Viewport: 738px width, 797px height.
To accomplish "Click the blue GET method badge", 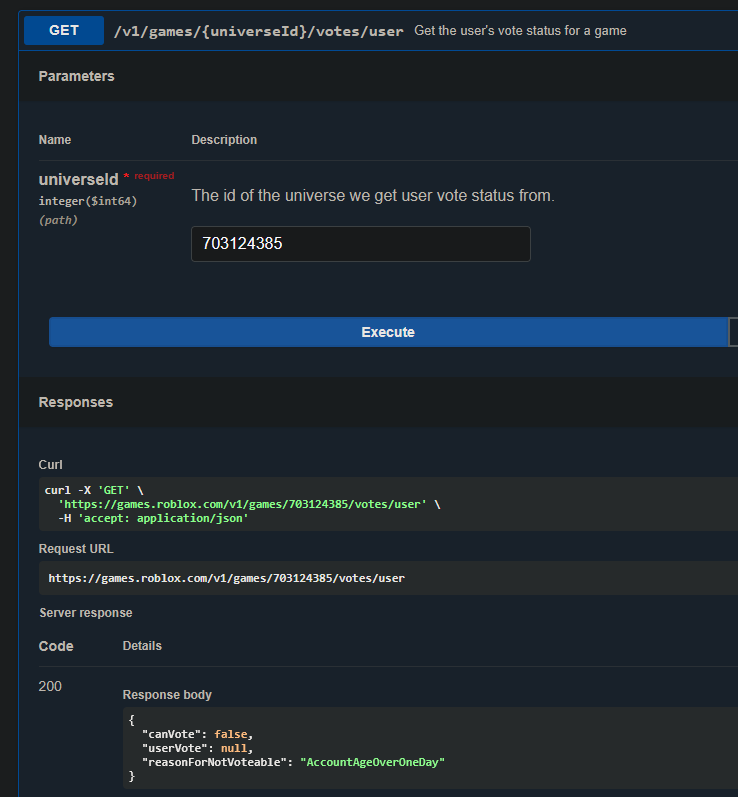I will [64, 30].
